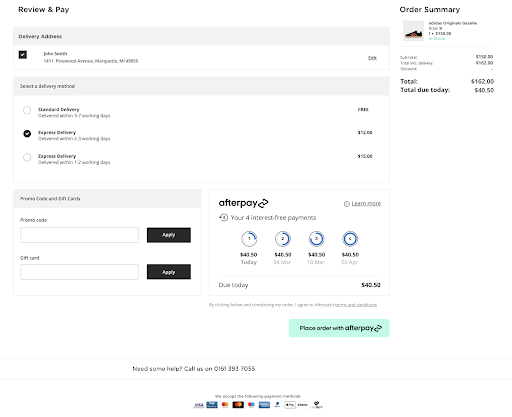512x417 pixels.
Task: Click the Afterpay logo in payment panel
Action: (243, 203)
